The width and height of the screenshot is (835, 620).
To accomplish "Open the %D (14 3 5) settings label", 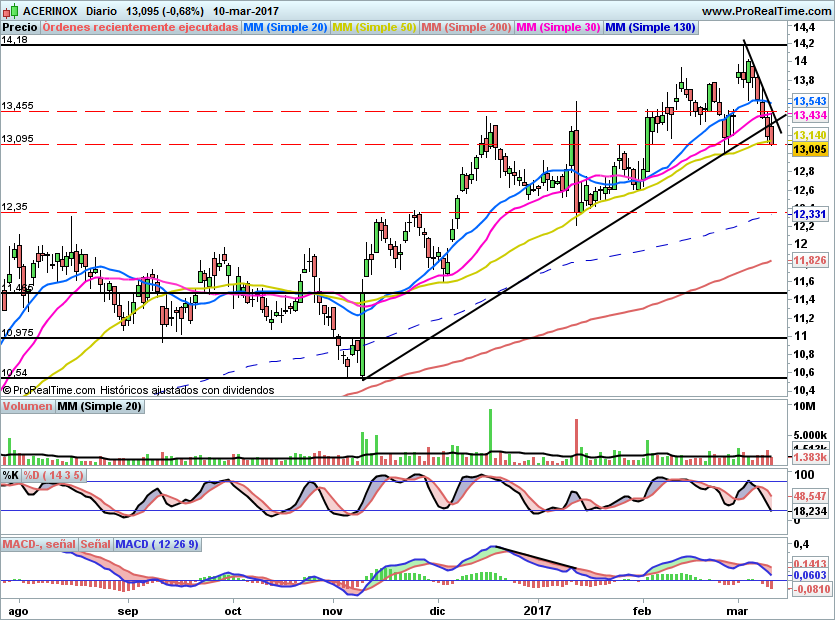I will click(x=54, y=475).
